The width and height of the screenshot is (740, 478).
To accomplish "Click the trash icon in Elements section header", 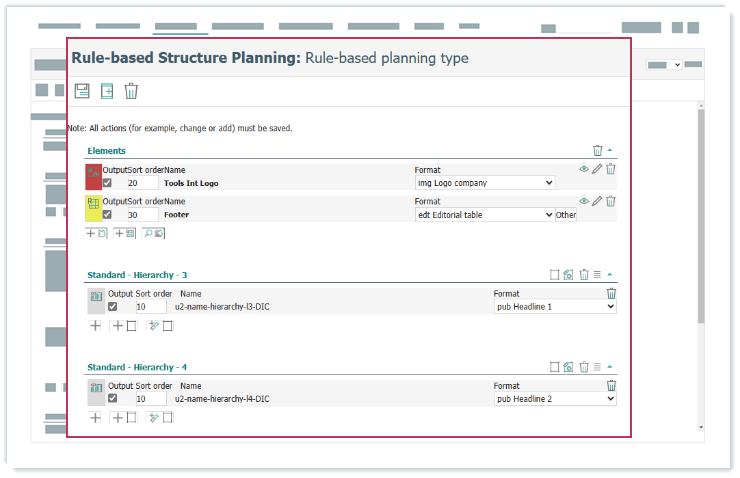I will pos(597,151).
